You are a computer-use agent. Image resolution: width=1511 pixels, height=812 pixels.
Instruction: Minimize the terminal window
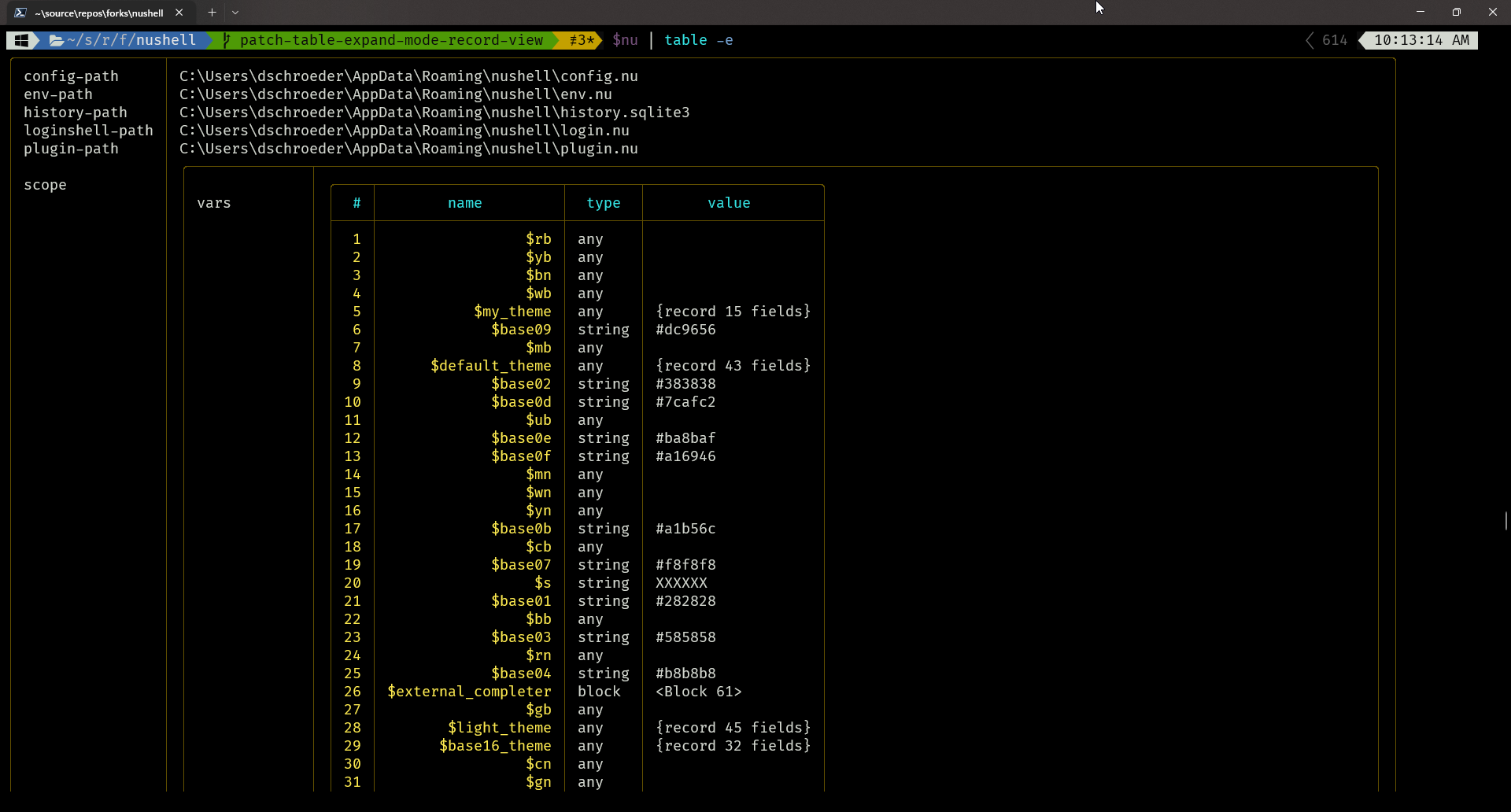click(1420, 12)
